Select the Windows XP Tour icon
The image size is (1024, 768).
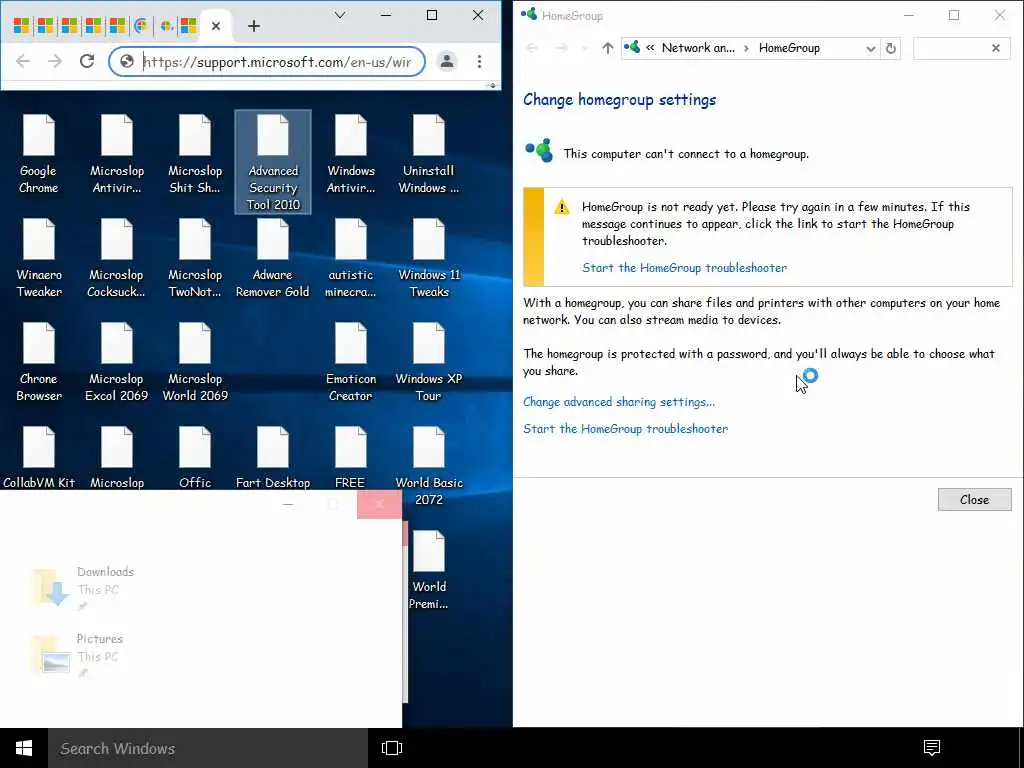[428, 362]
